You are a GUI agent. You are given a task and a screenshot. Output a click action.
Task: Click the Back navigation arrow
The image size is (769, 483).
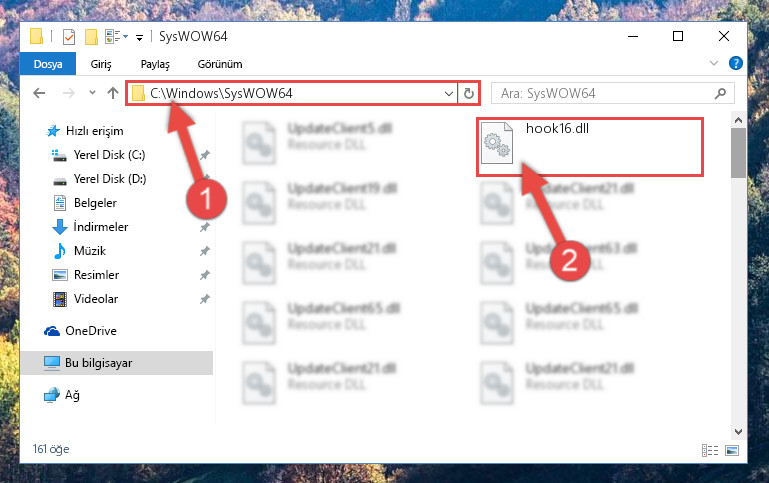(x=39, y=93)
